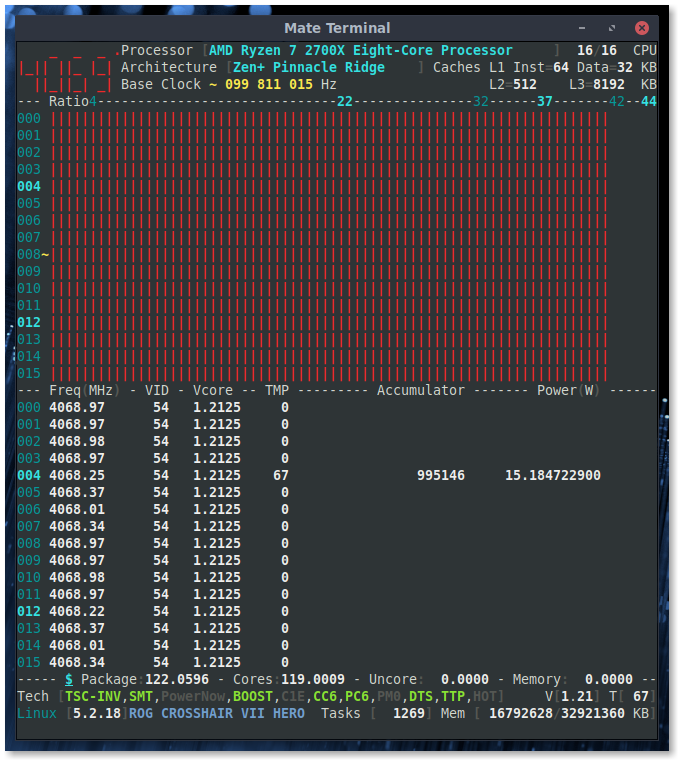This screenshot has width=678, height=760.
Task: Click the 16/16 CPU count
Action: pyautogui.click(x=597, y=50)
